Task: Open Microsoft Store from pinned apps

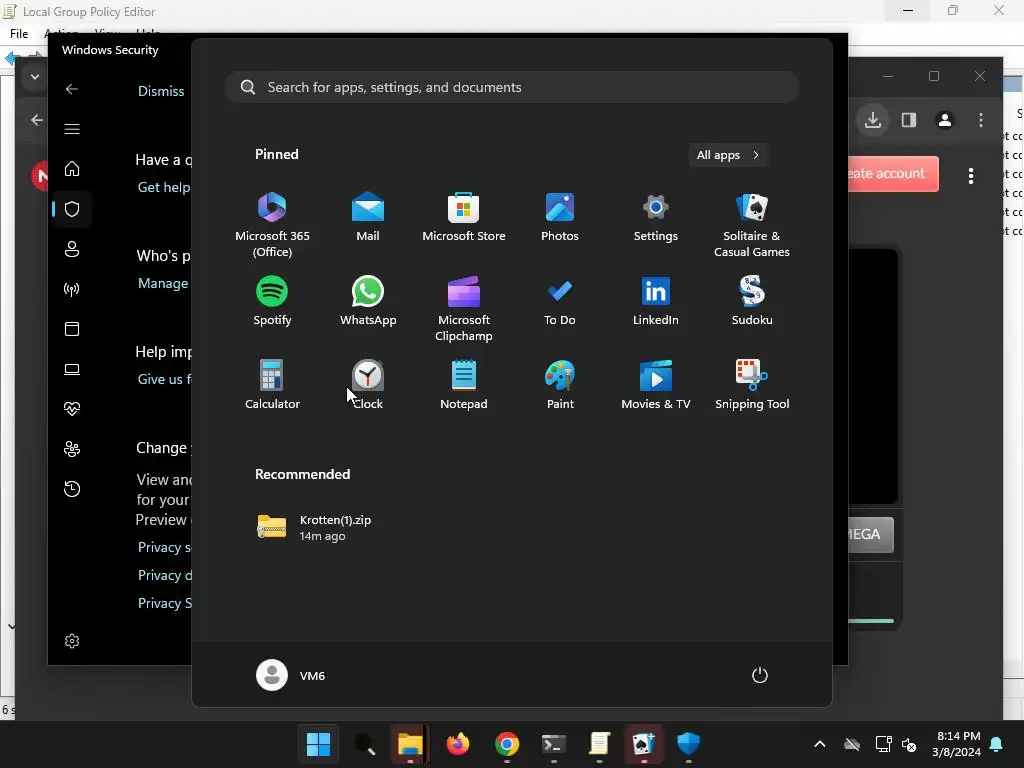Action: [x=464, y=216]
